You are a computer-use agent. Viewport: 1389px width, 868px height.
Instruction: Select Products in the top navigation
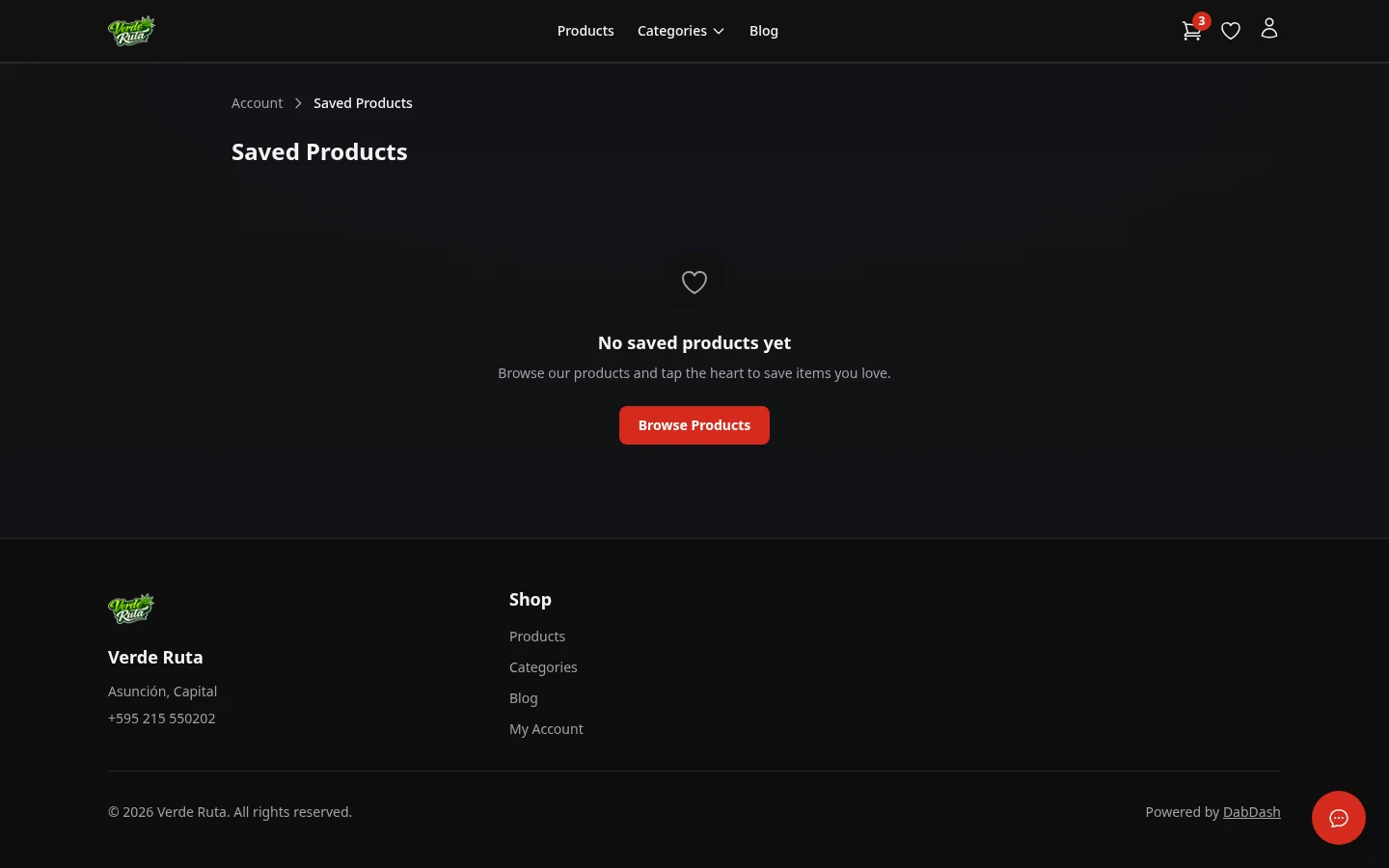tap(586, 30)
